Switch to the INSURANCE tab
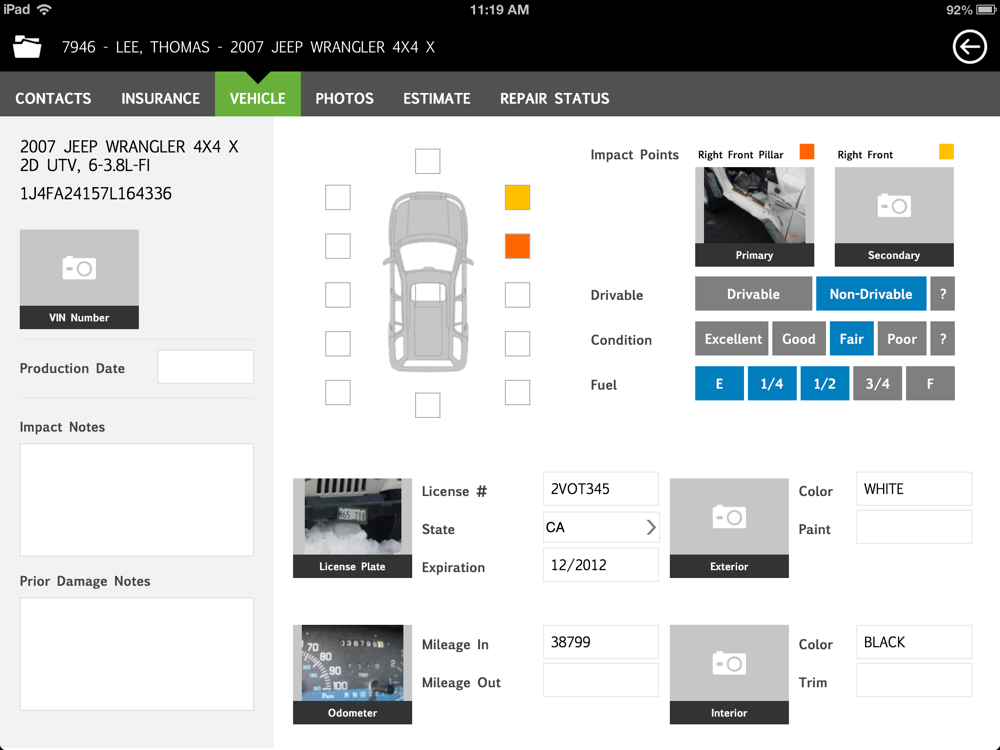 tap(160, 98)
